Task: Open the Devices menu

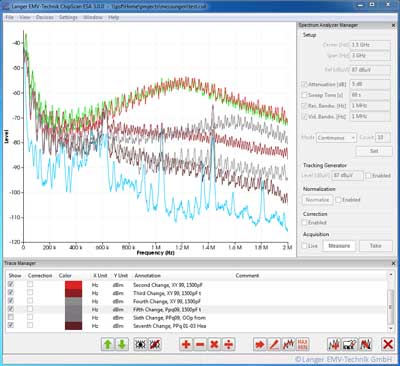Action: [45, 17]
